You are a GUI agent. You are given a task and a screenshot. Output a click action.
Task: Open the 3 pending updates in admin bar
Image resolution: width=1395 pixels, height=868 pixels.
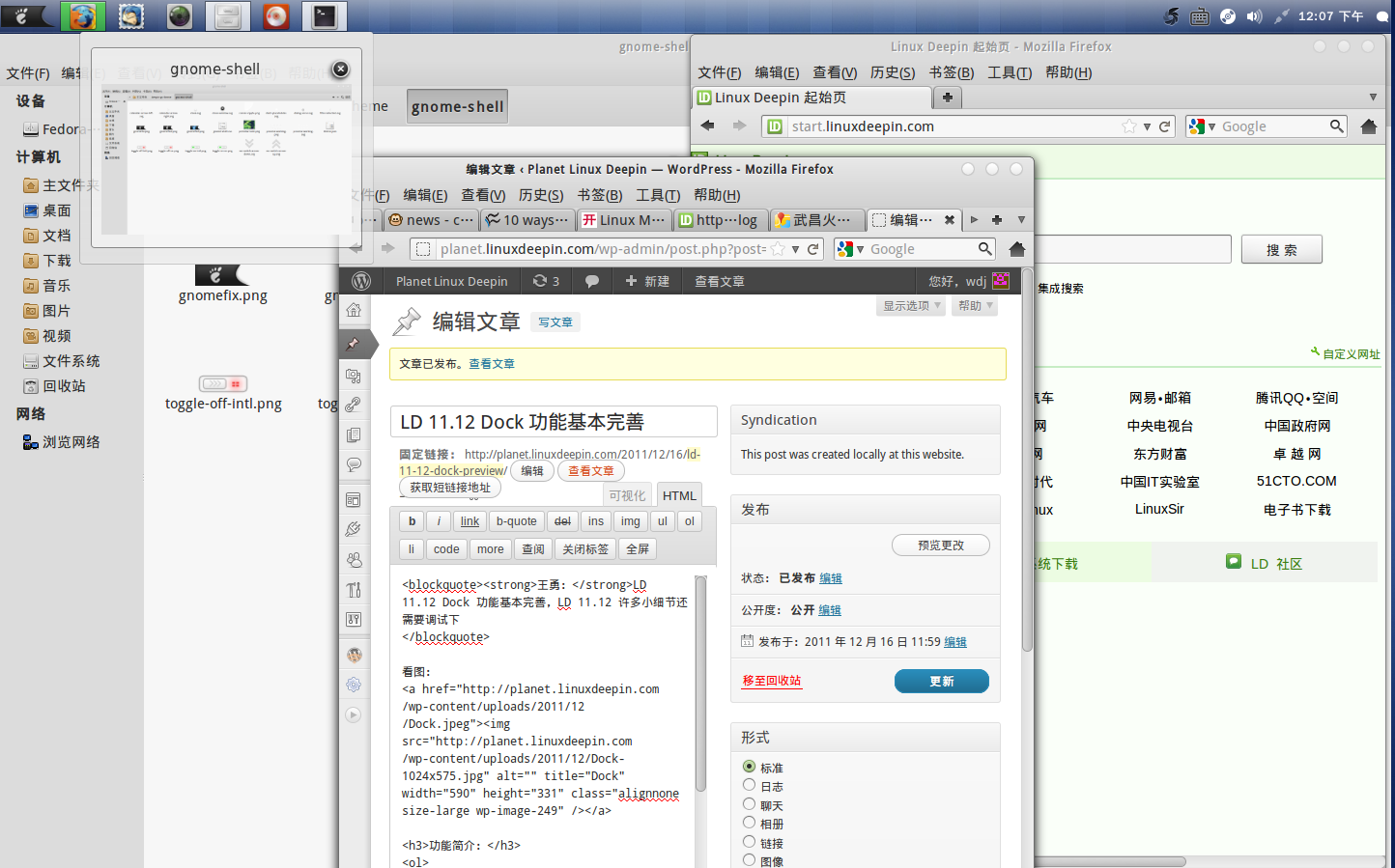pos(546,281)
